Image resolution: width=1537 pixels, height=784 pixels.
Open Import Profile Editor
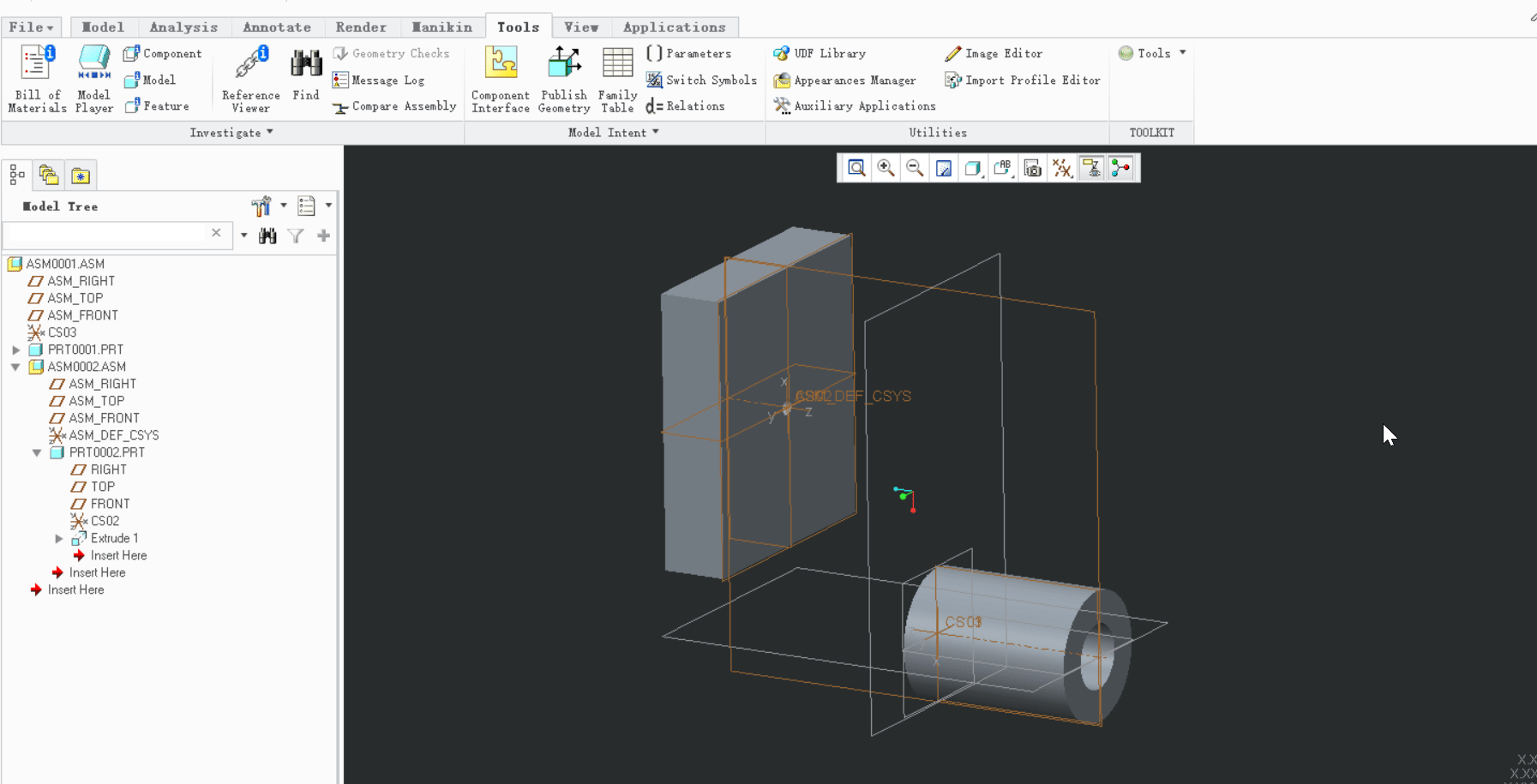(1023, 80)
